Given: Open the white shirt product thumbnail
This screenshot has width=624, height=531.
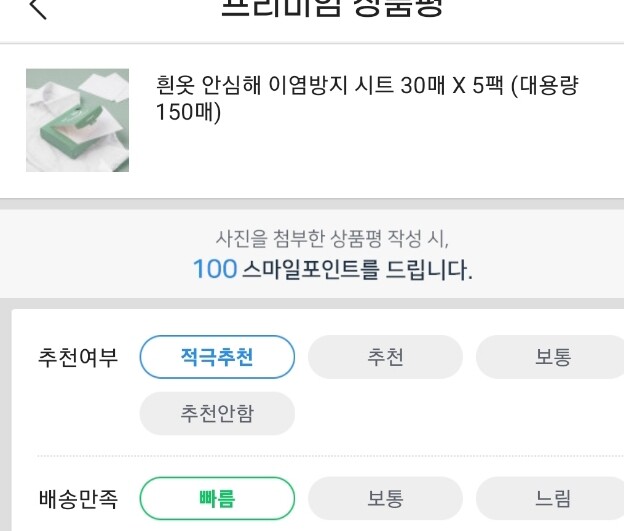Looking at the screenshot, I should 78,120.
